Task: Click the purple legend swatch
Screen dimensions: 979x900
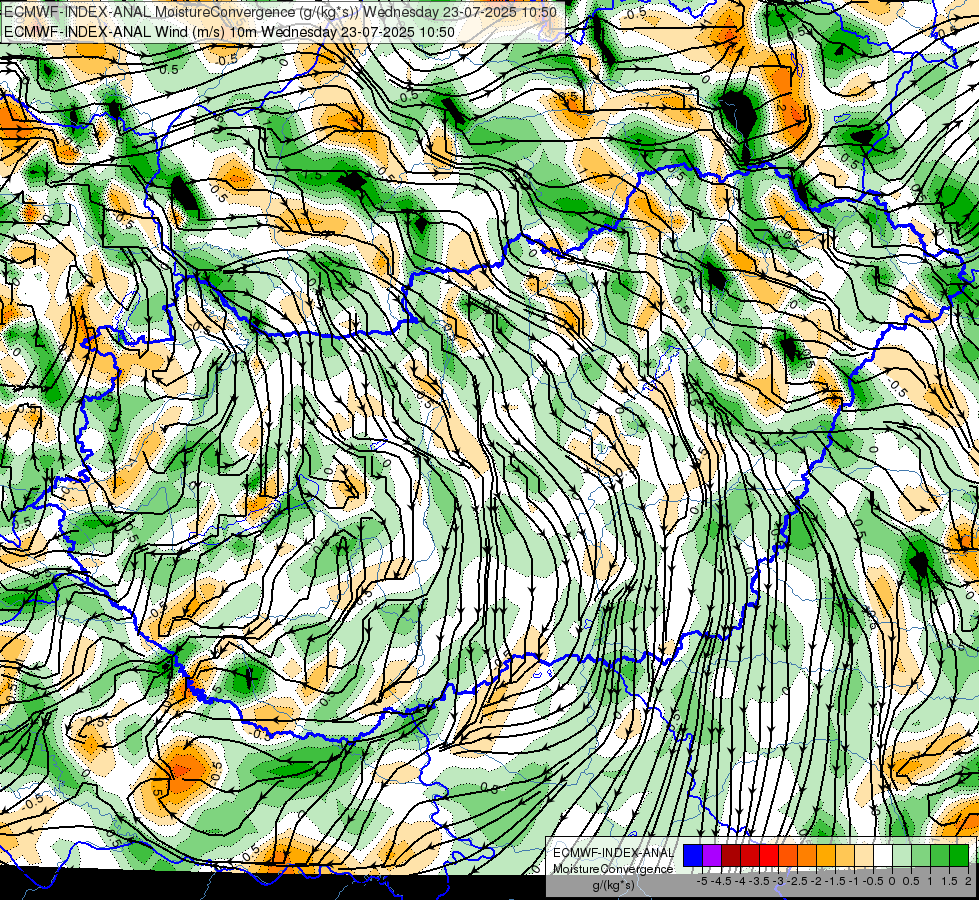Action: click(712, 855)
